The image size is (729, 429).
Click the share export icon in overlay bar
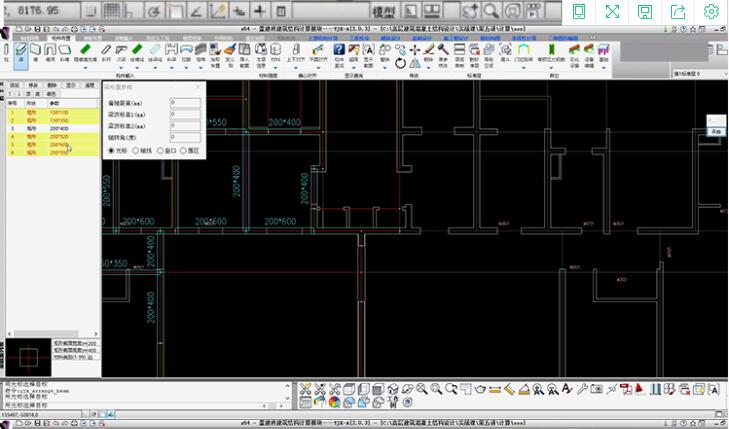point(678,12)
